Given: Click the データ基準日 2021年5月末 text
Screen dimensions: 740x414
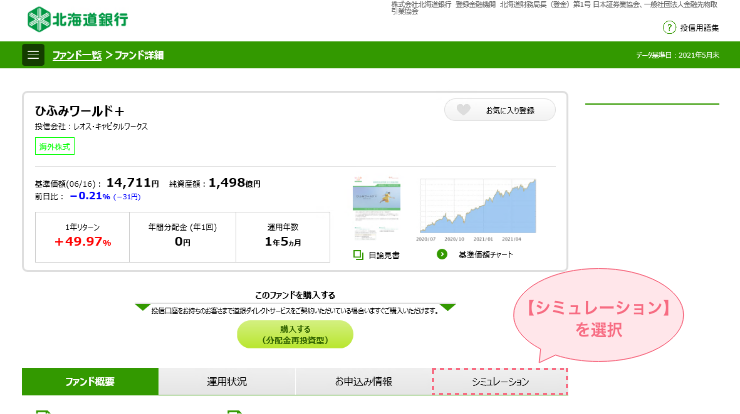Looking at the screenshot, I should [x=677, y=55].
